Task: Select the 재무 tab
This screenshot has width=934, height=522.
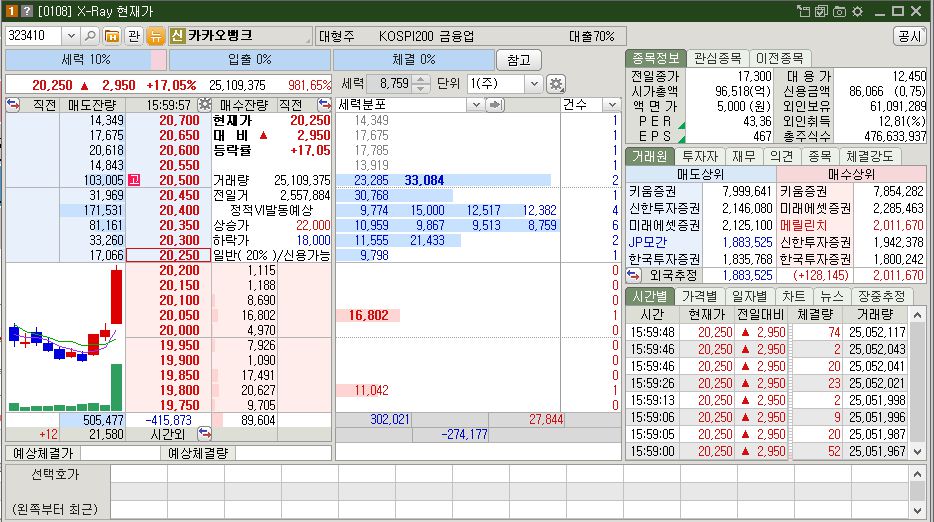Action: click(743, 156)
